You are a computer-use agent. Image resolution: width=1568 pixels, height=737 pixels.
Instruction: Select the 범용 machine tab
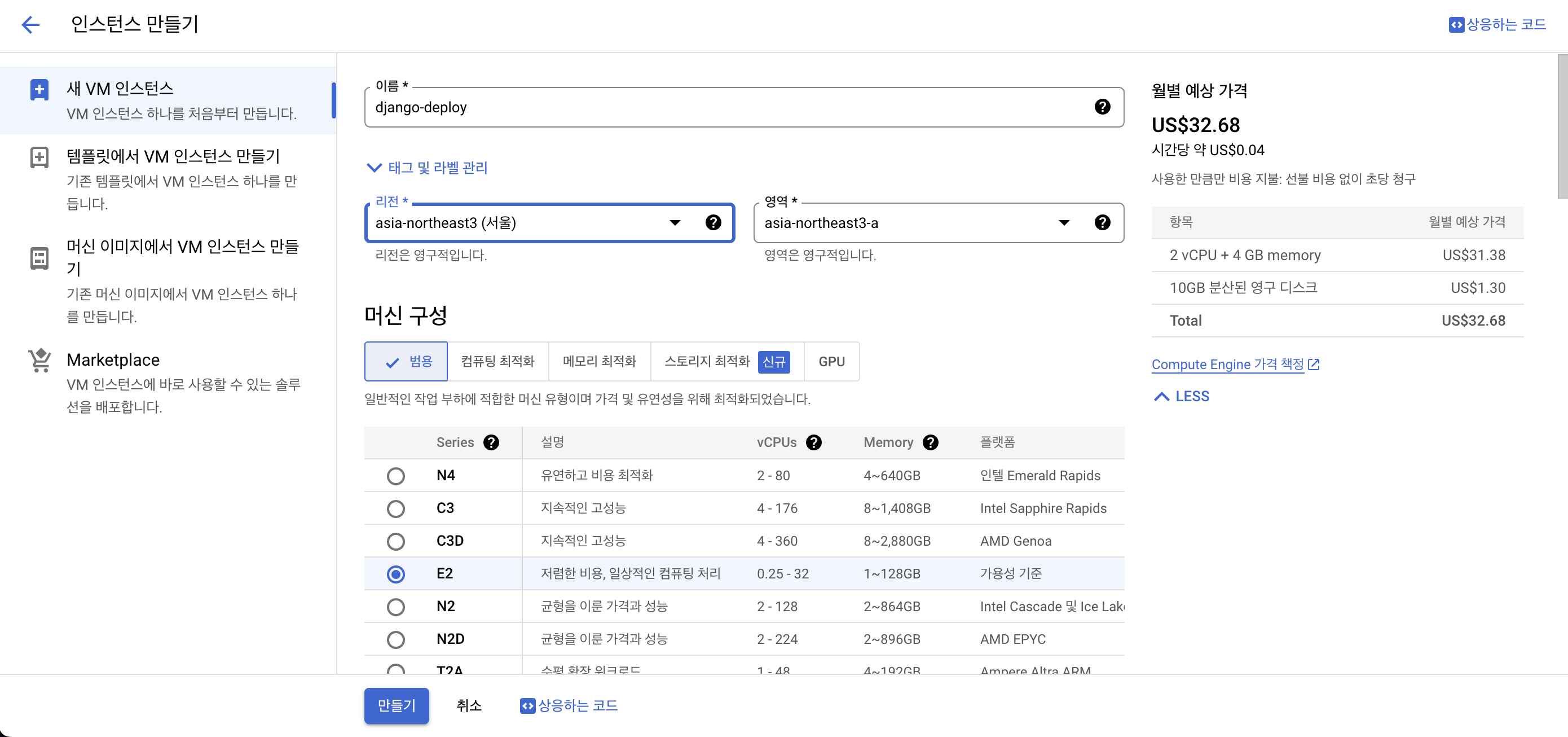click(406, 362)
